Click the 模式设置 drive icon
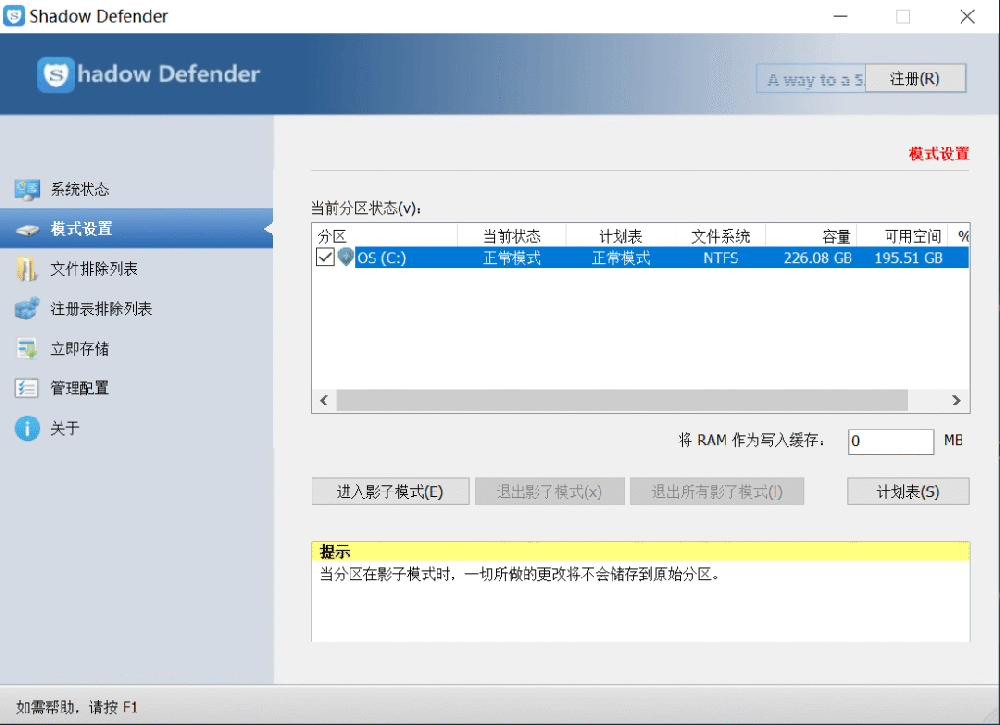 tap(27, 229)
